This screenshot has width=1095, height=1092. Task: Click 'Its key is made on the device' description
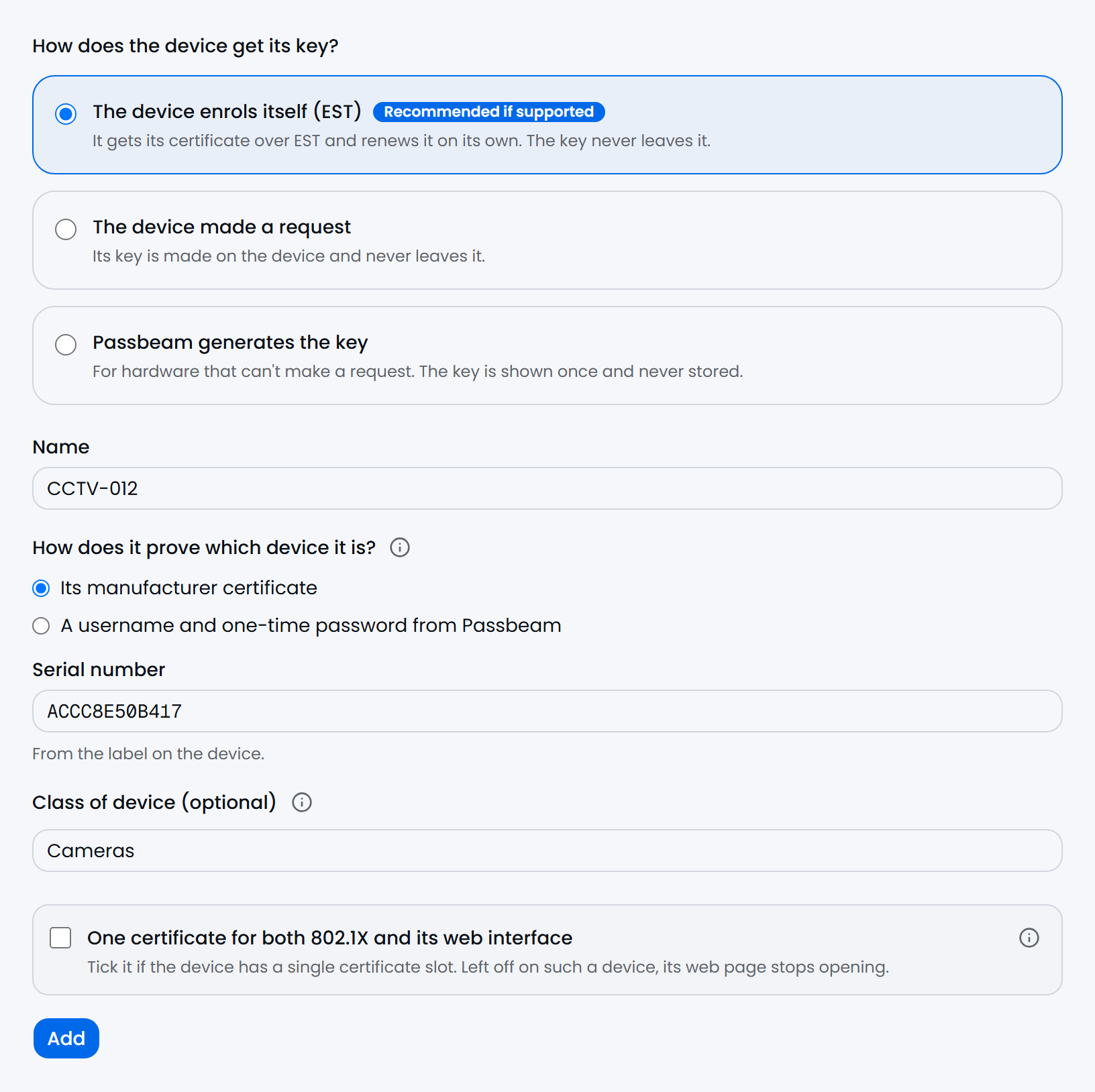[289, 256]
